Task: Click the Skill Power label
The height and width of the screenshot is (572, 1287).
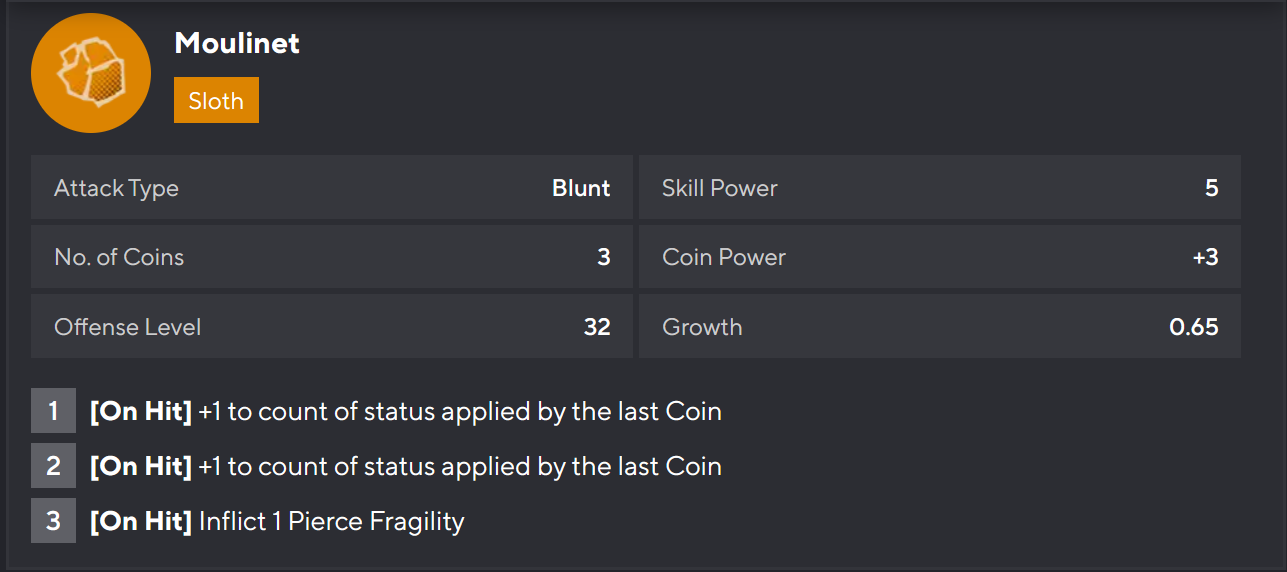Action: coord(720,188)
